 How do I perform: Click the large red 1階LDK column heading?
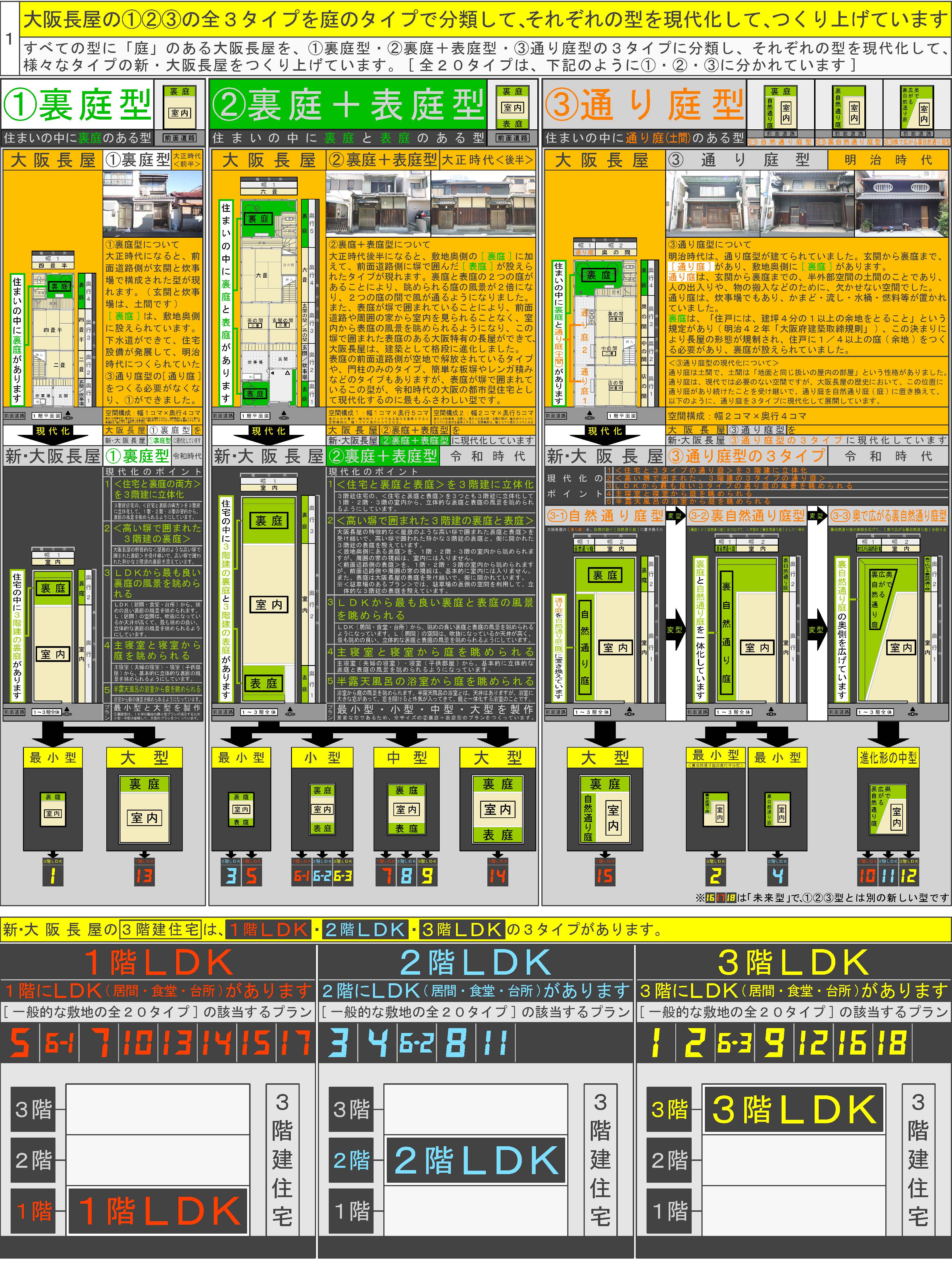tap(158, 962)
